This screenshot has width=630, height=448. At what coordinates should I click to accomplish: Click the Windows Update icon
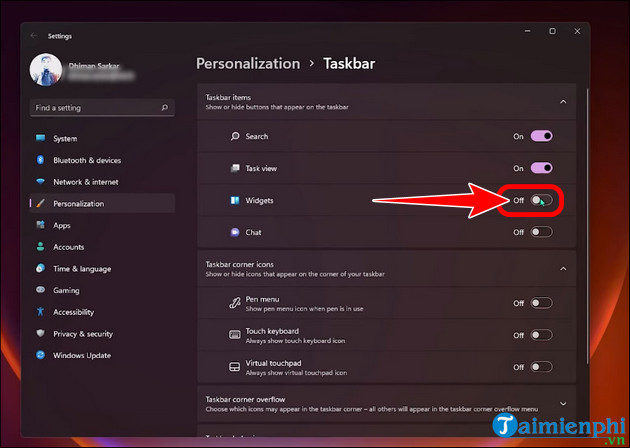pyautogui.click(x=40, y=355)
